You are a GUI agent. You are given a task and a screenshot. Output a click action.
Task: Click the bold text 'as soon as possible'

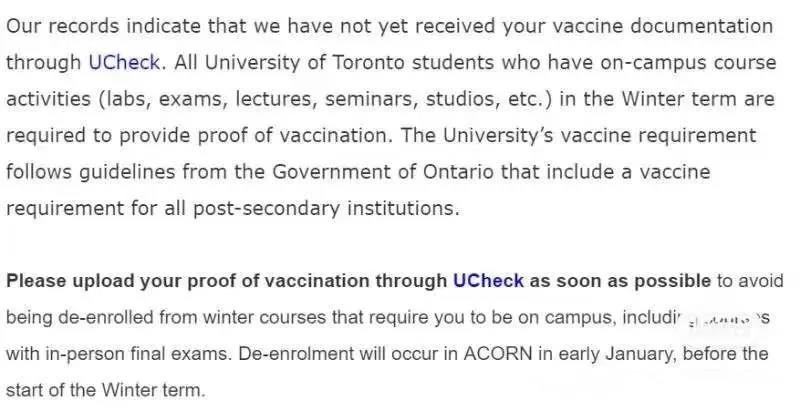click(620, 281)
